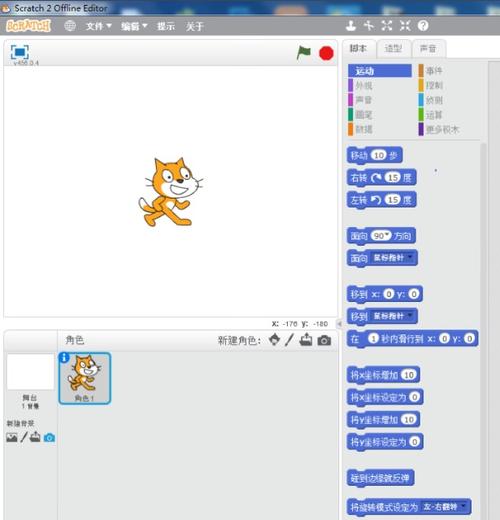Open sprite info via blue i badge
The width and height of the screenshot is (500, 520).
tap(64, 358)
